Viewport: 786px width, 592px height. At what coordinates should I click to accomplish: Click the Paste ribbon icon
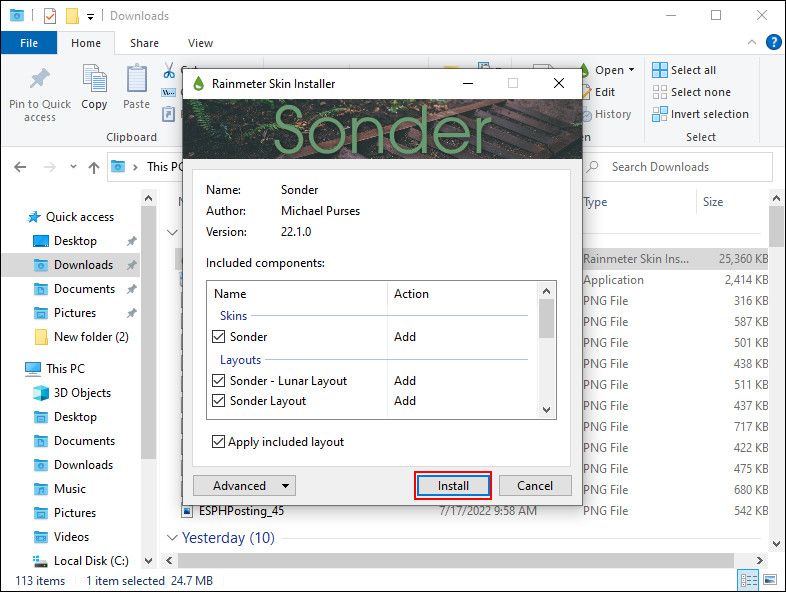(136, 78)
